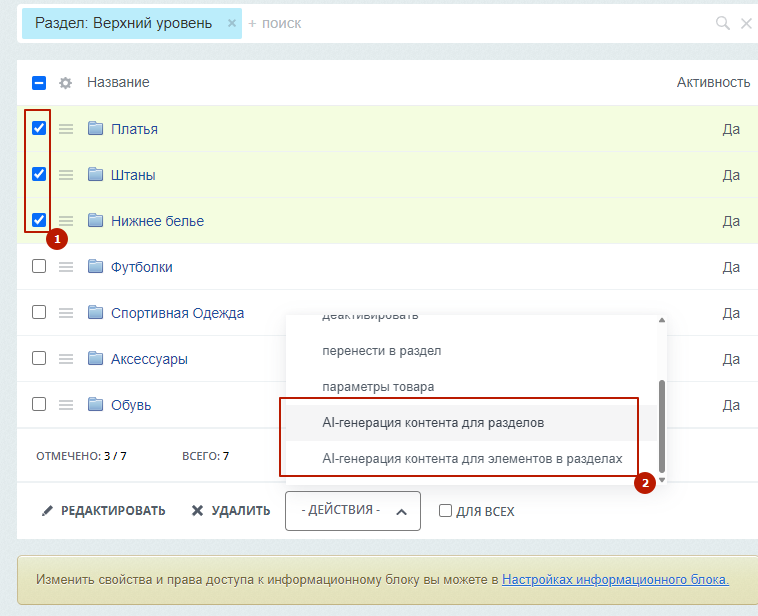This screenshot has width=758, height=616.
Task: Click the actions menu scroll-down arrow
Action: (662, 480)
